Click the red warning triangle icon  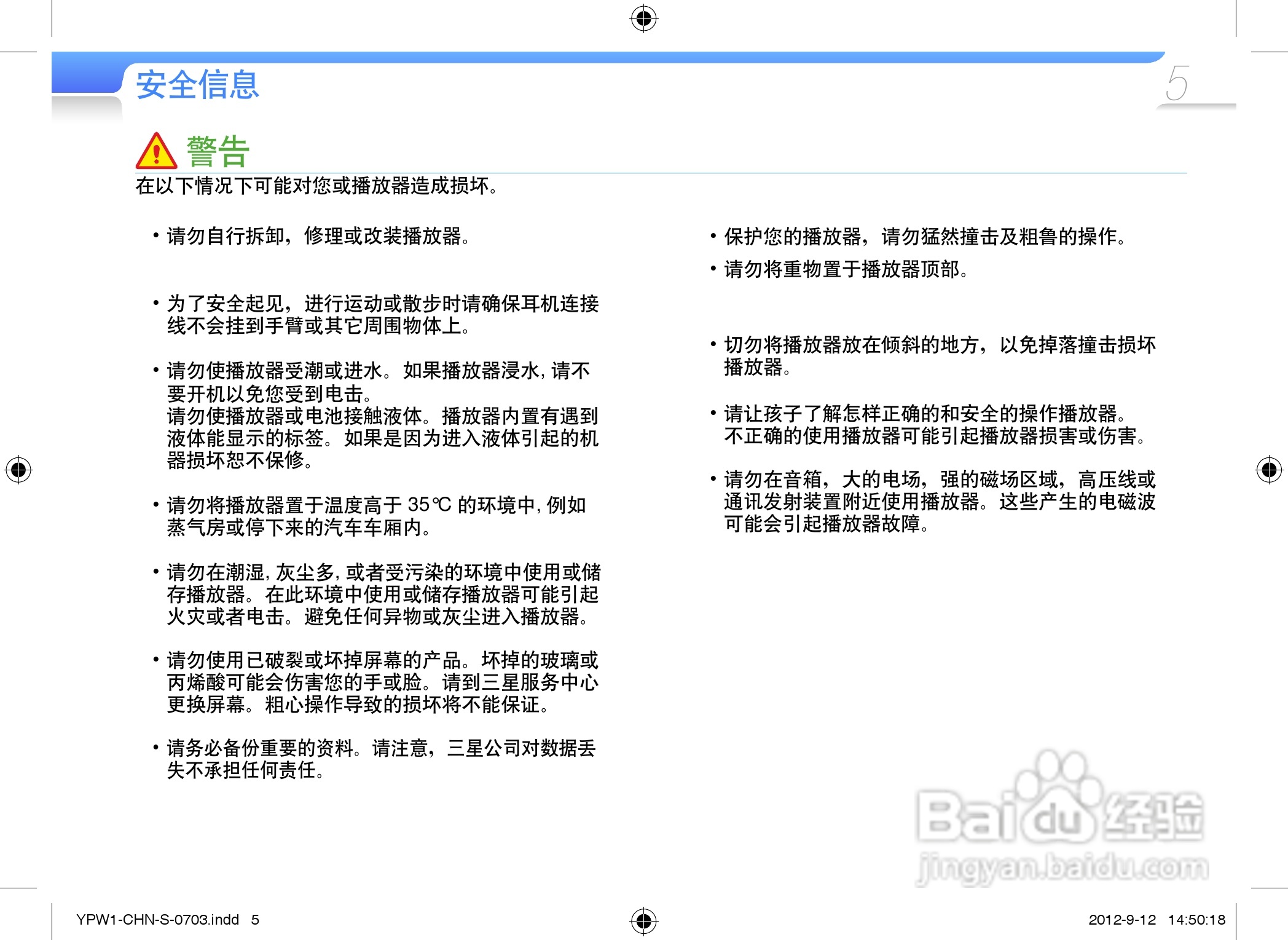click(156, 152)
